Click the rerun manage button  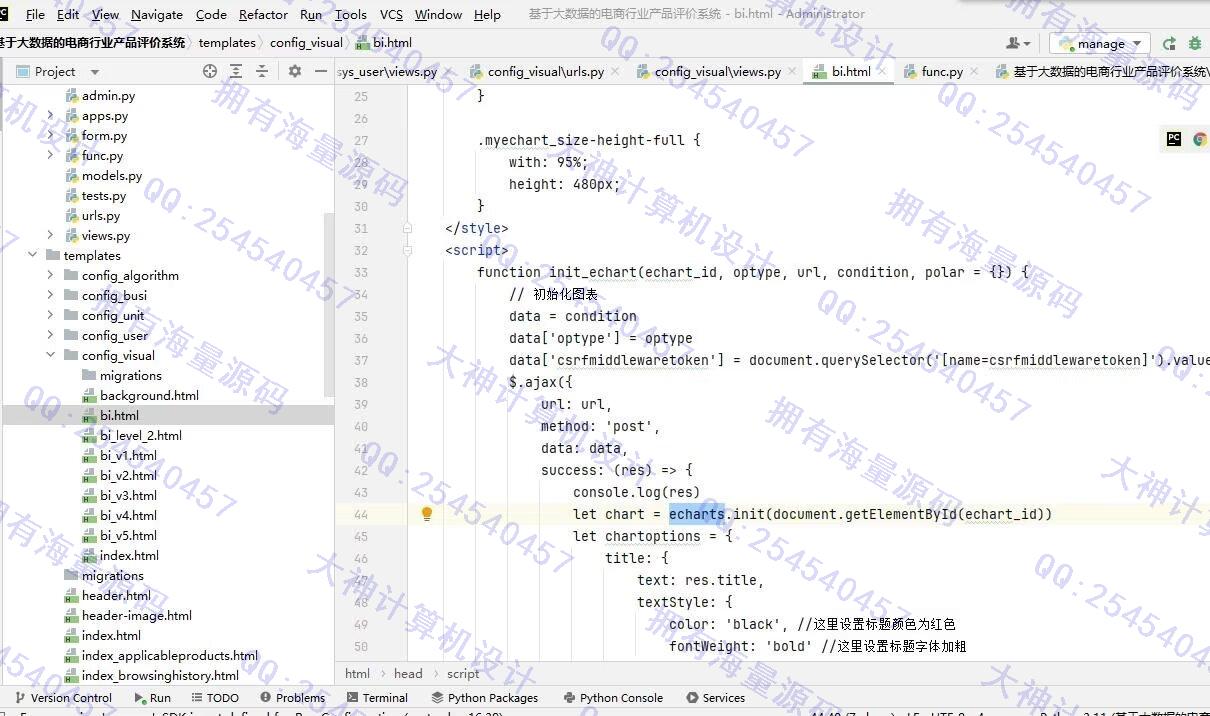point(1169,43)
